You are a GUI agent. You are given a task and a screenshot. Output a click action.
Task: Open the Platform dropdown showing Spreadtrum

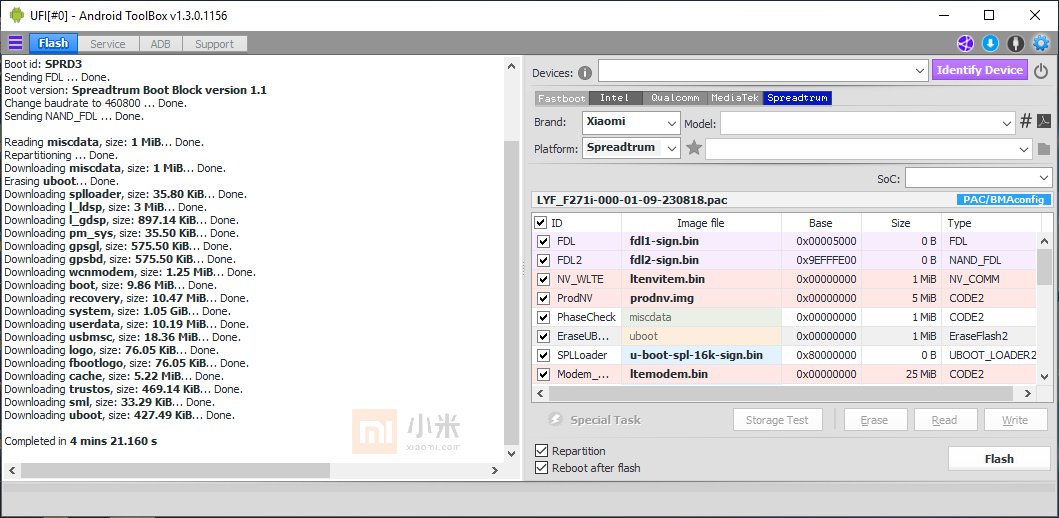point(631,148)
